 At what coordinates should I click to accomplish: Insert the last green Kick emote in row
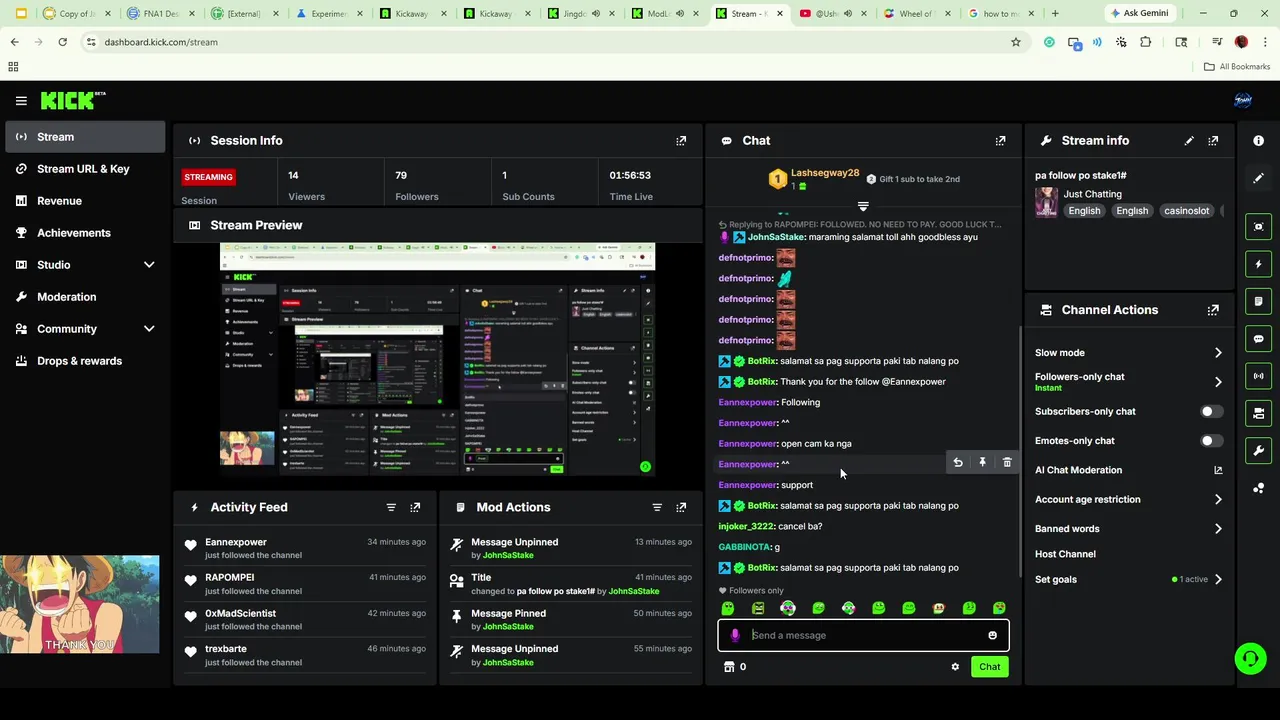[999, 608]
